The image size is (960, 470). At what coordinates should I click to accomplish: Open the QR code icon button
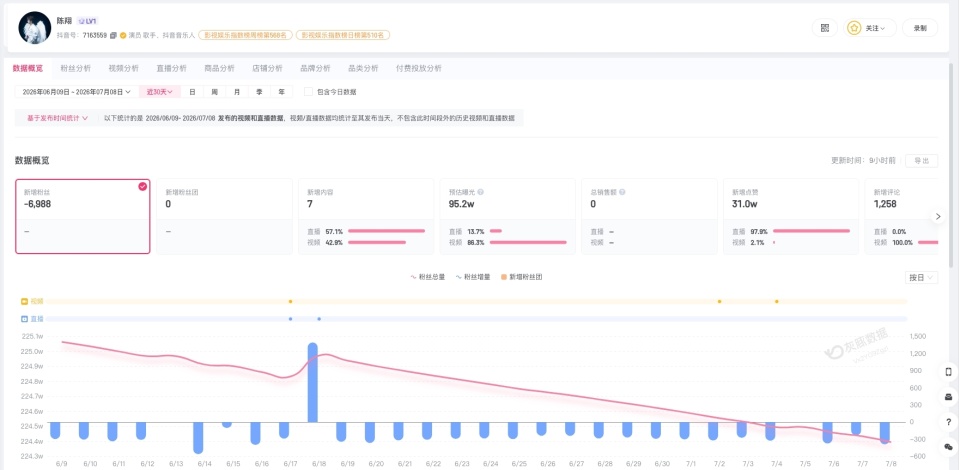825,28
